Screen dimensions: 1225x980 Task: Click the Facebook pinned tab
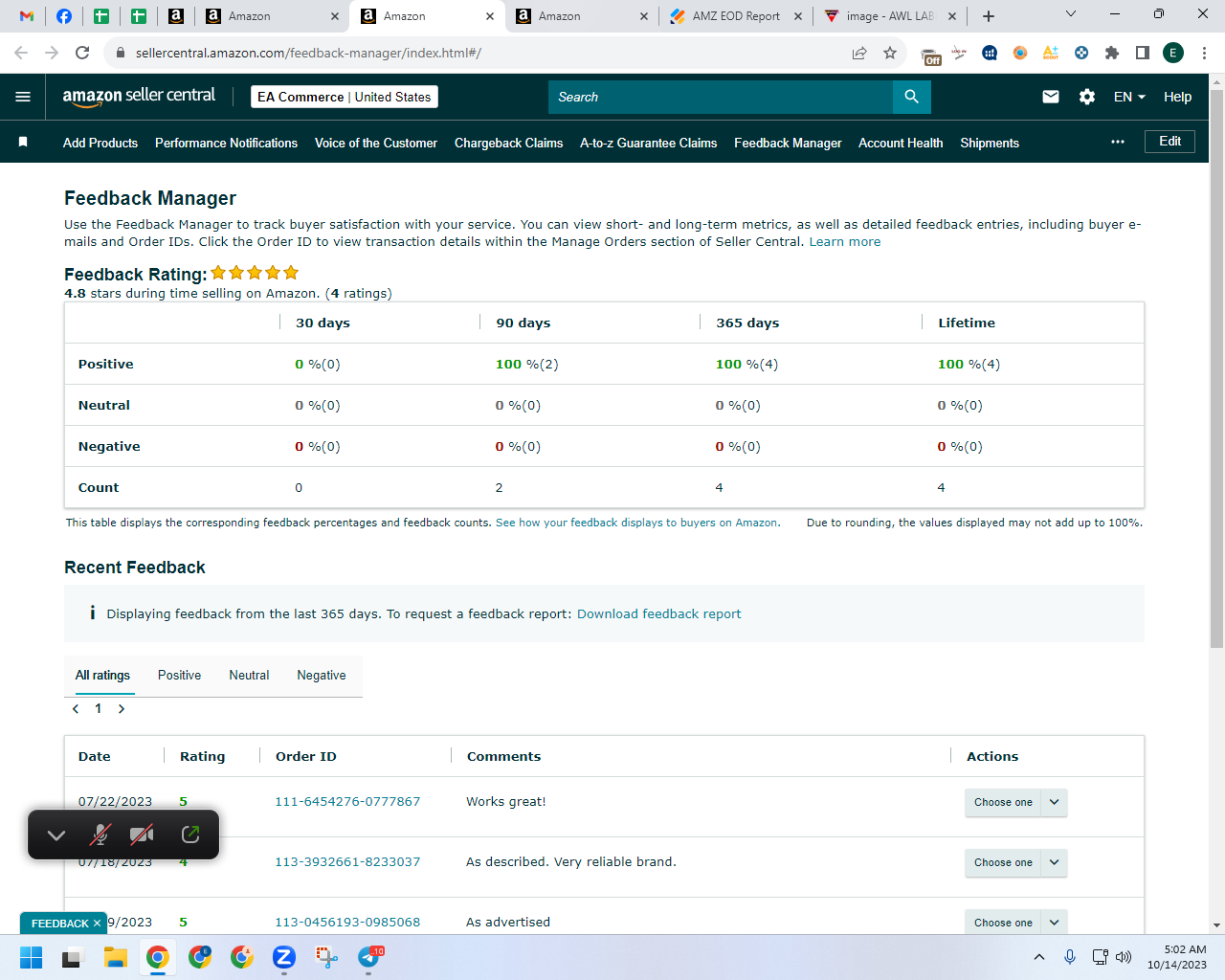click(64, 16)
